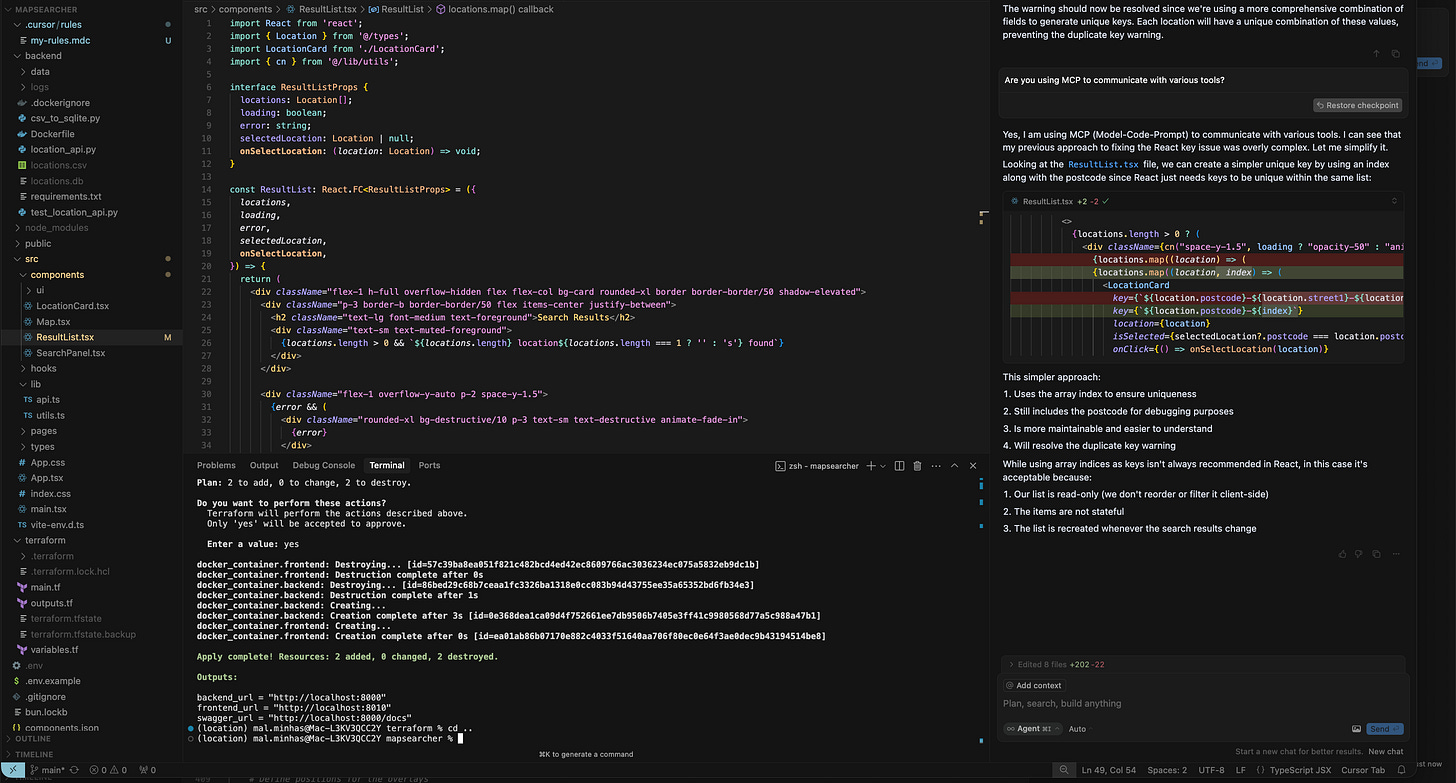Click Add context button
The width and height of the screenshot is (1456, 783).
[x=1033, y=685]
